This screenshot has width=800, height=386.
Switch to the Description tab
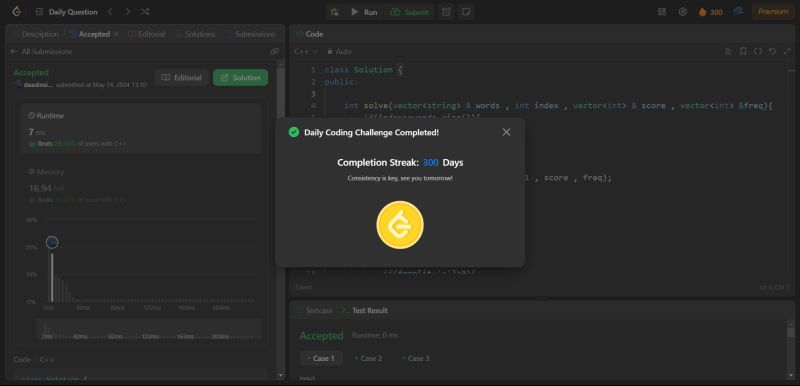click(35, 34)
